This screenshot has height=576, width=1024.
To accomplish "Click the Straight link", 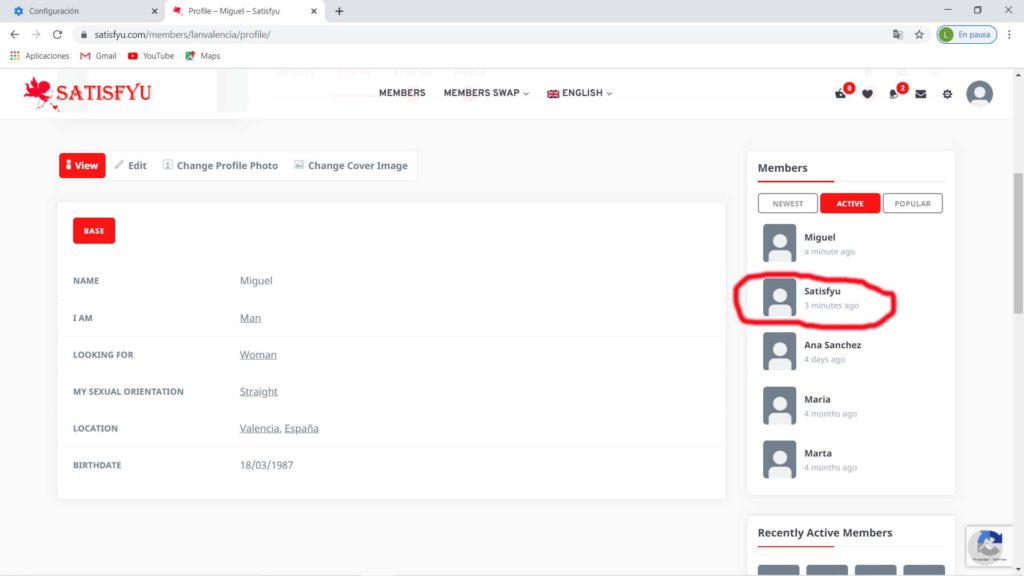I will [x=259, y=391].
